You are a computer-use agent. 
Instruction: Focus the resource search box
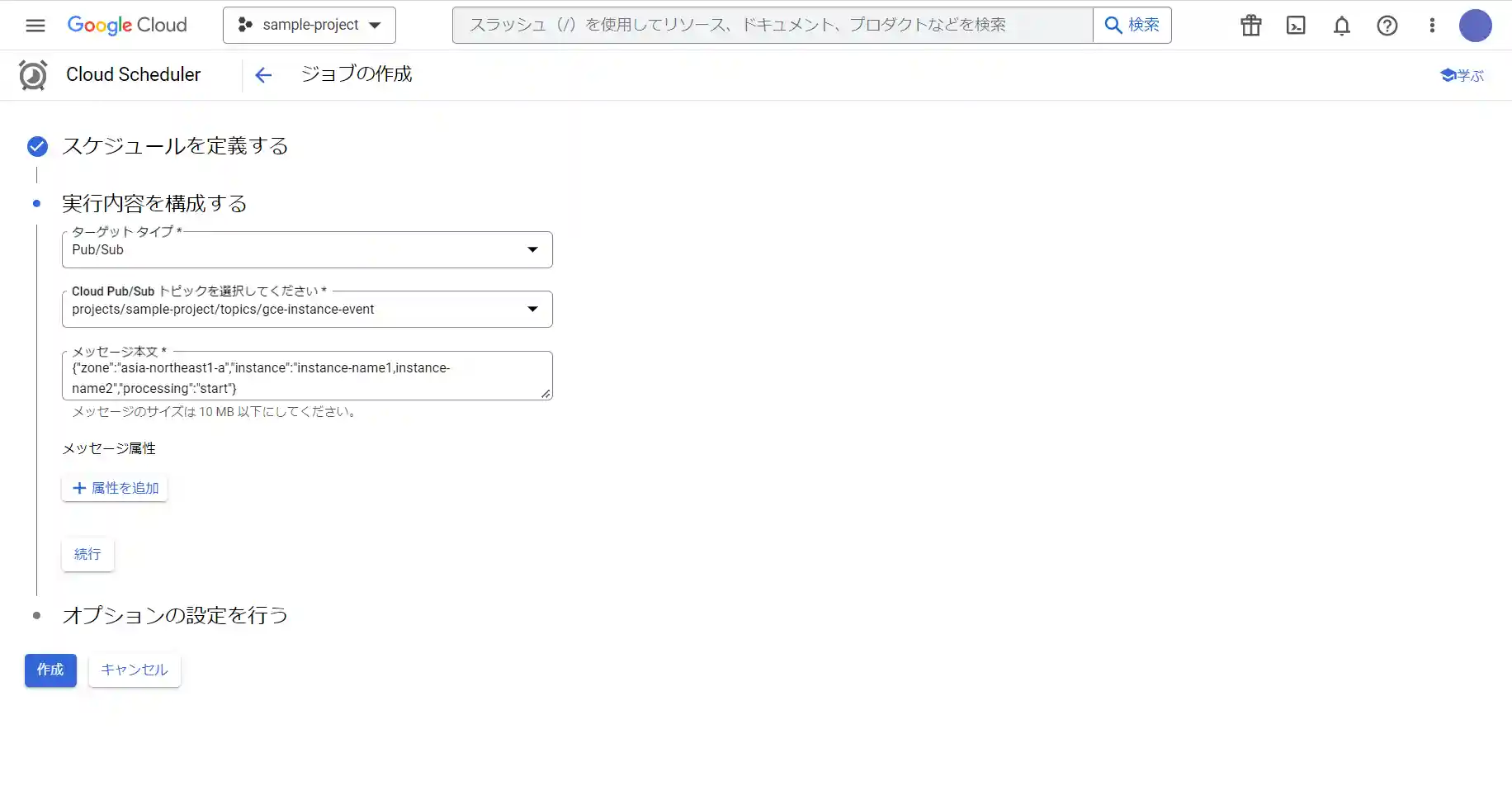click(773, 25)
